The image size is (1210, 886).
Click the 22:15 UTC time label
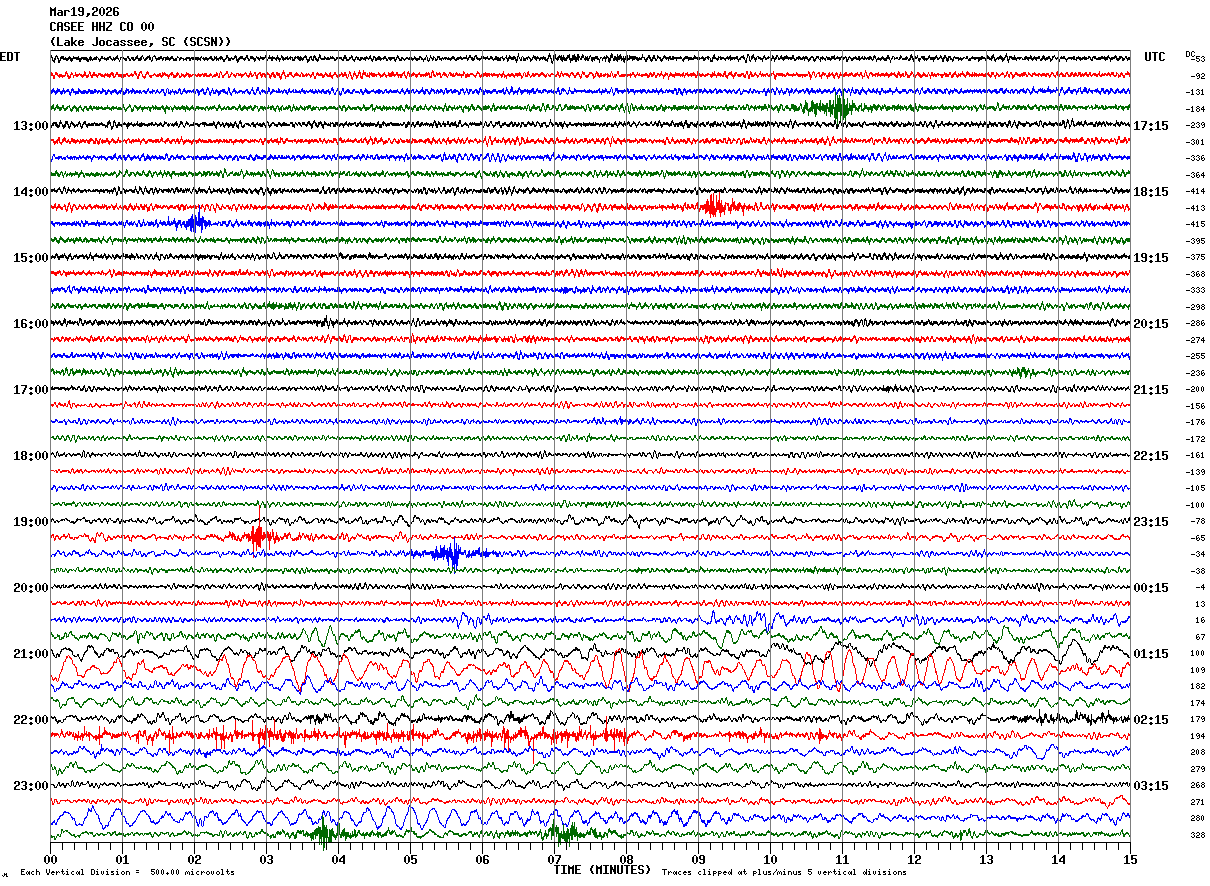(1151, 456)
